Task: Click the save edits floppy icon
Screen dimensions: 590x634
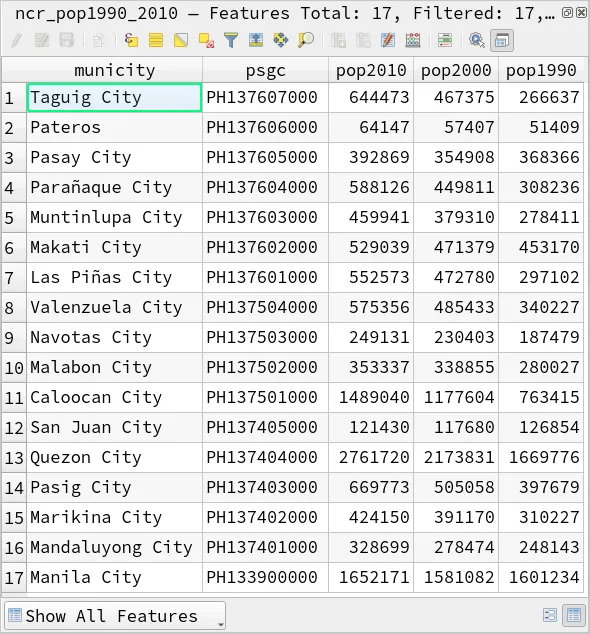Action: 67,40
